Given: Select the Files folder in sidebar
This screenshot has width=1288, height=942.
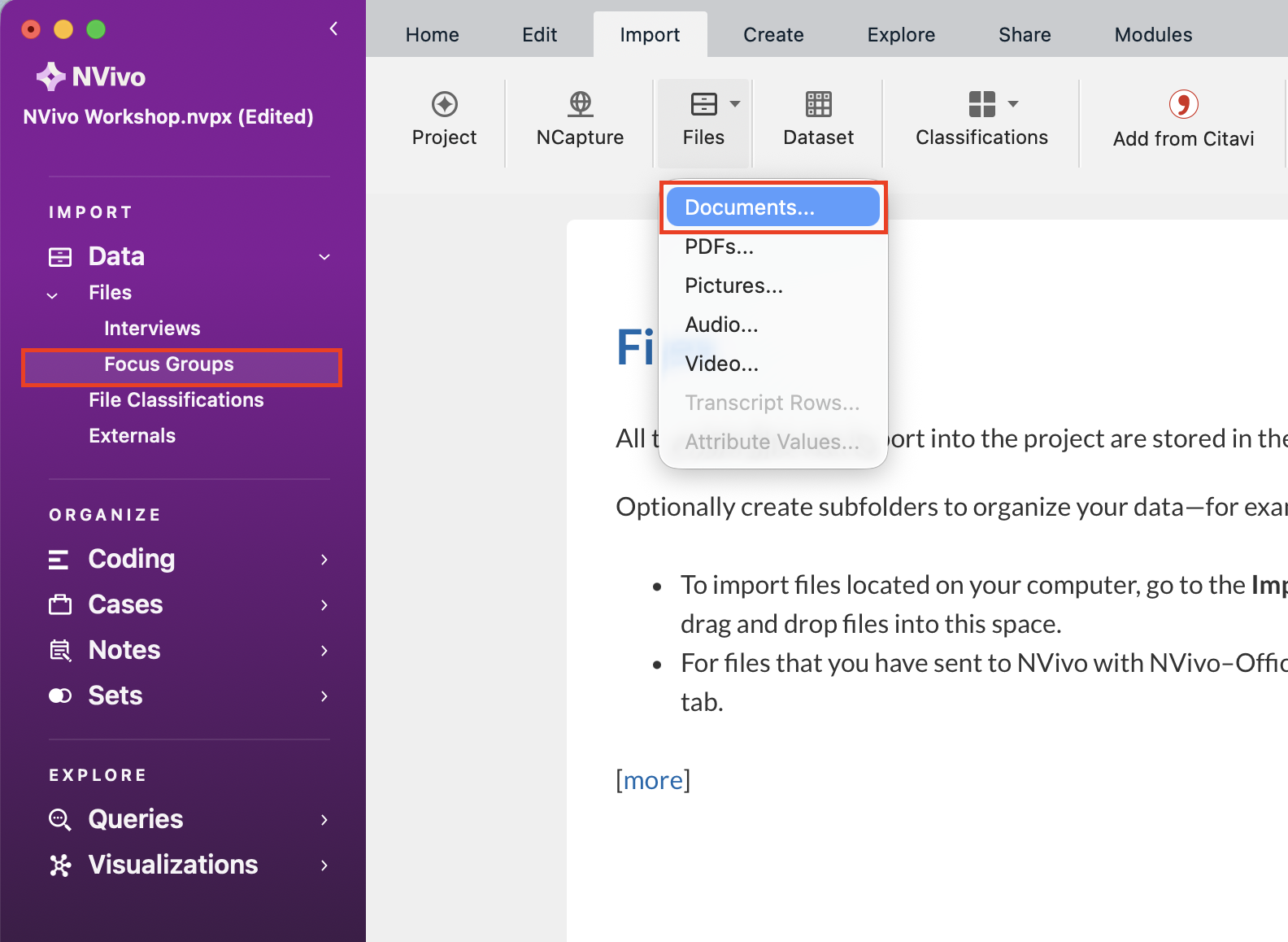Looking at the screenshot, I should click(111, 293).
